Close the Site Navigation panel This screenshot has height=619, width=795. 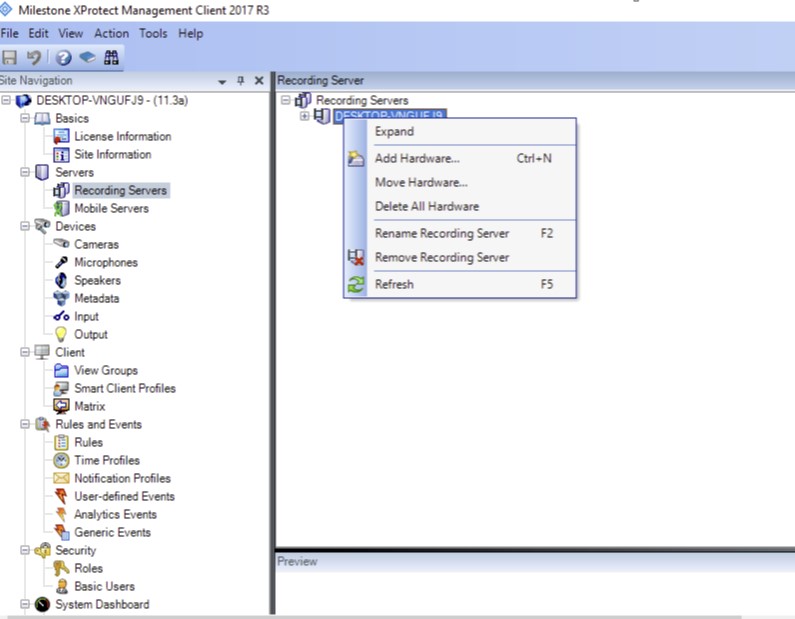click(x=259, y=81)
